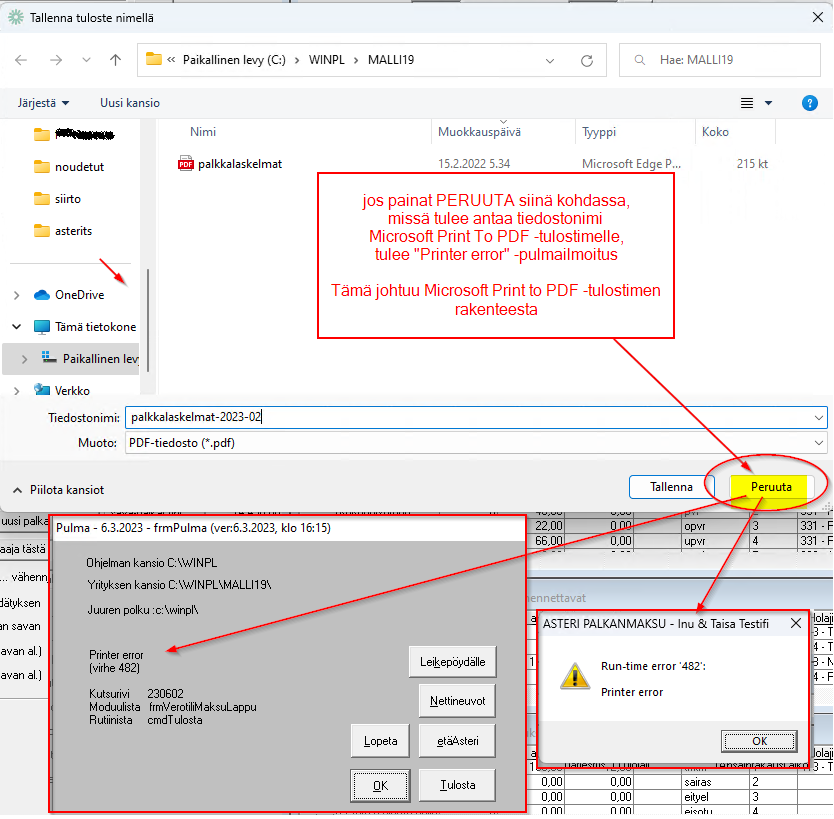834x819 pixels.
Task: Select the palkkalaskelmat PDF file
Action: coord(240,164)
